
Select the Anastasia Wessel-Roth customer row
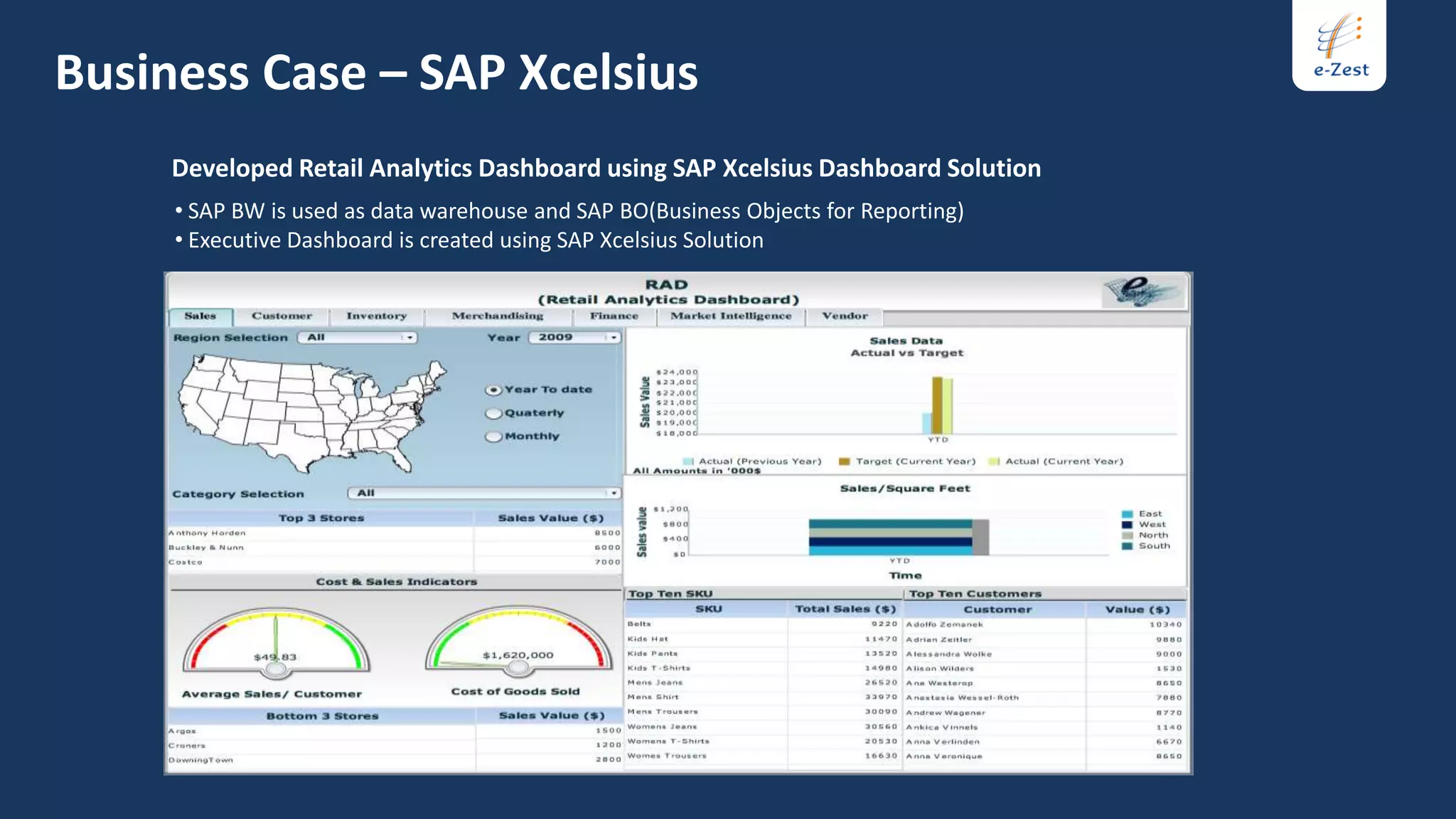(x=1044, y=698)
